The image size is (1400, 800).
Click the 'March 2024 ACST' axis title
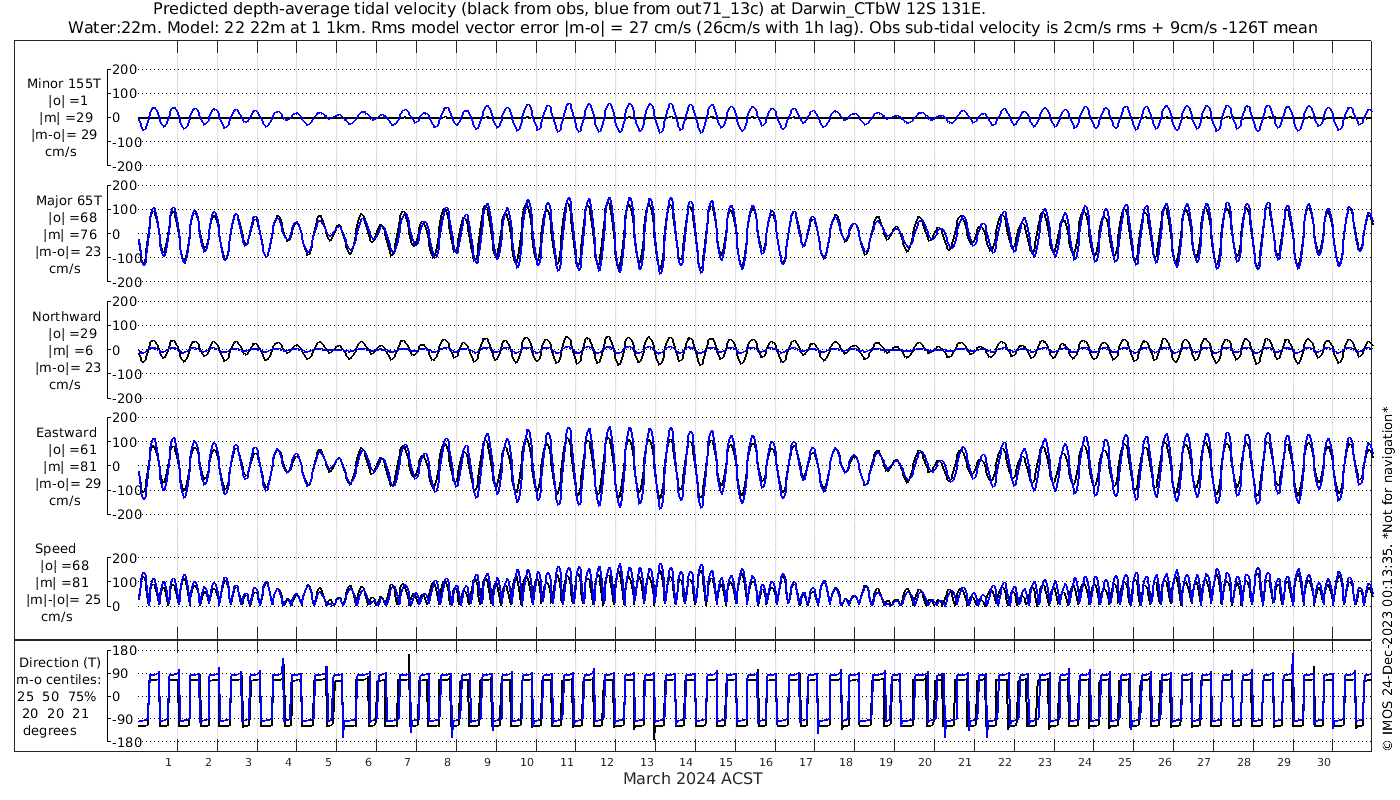click(x=693, y=778)
